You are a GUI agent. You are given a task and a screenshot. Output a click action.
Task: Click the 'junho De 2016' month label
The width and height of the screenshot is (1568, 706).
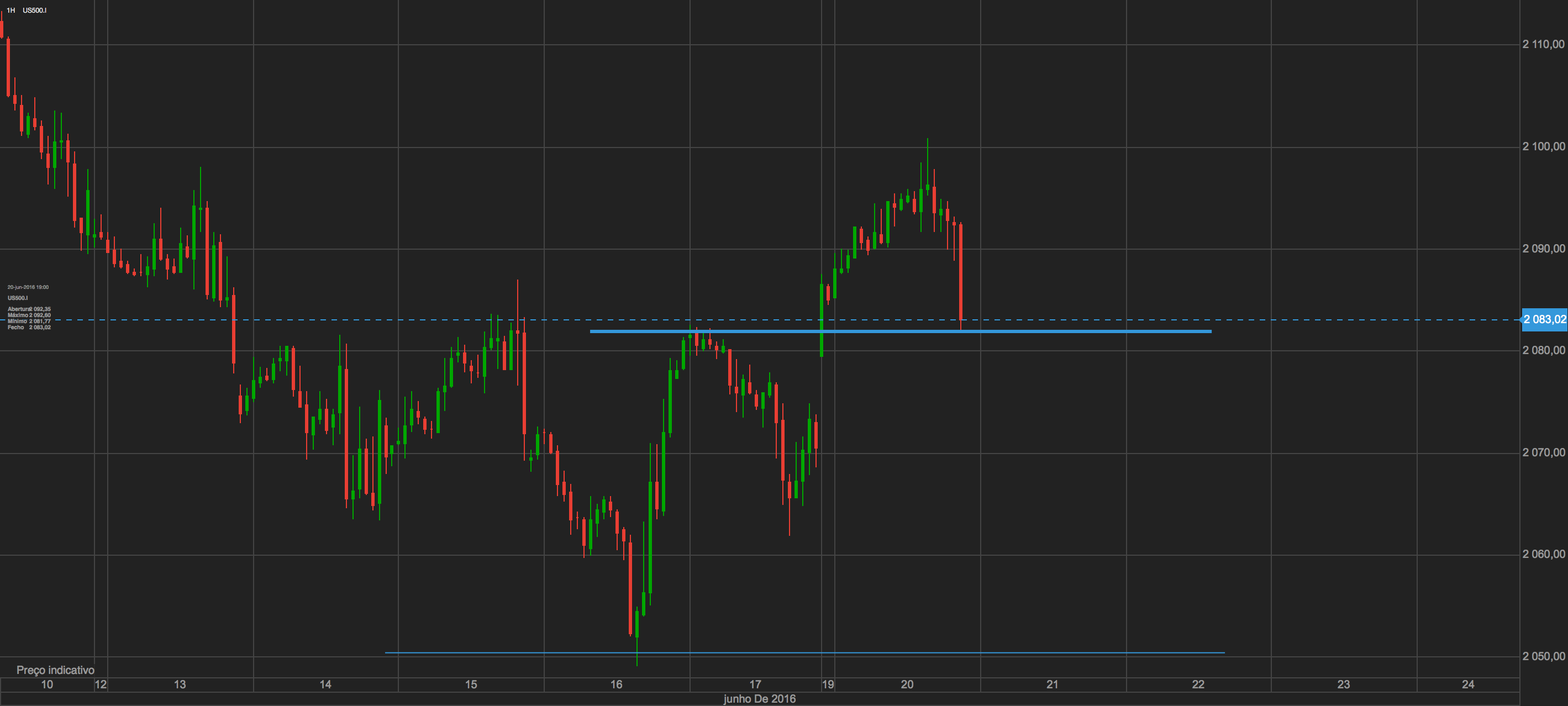(759, 699)
